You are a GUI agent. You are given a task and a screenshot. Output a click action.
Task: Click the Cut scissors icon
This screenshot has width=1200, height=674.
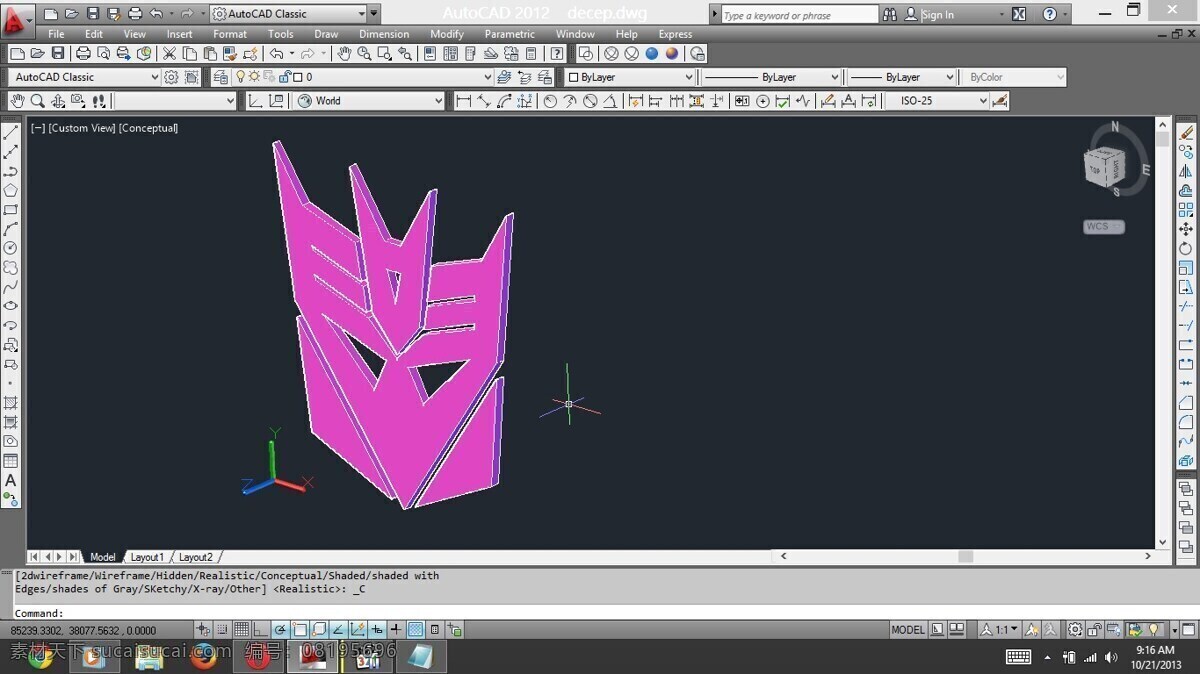coord(170,53)
